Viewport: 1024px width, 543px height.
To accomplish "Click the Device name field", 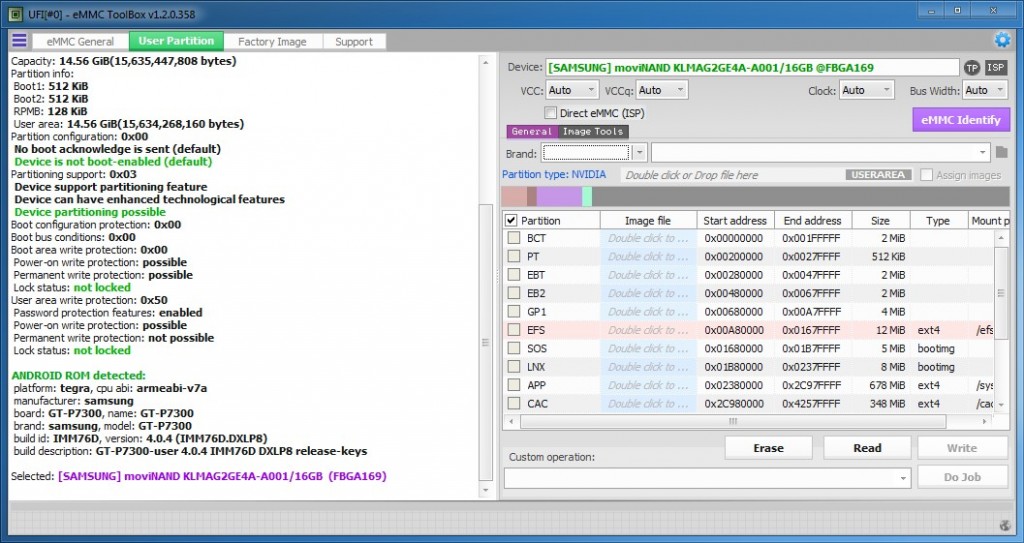I will tap(752, 67).
